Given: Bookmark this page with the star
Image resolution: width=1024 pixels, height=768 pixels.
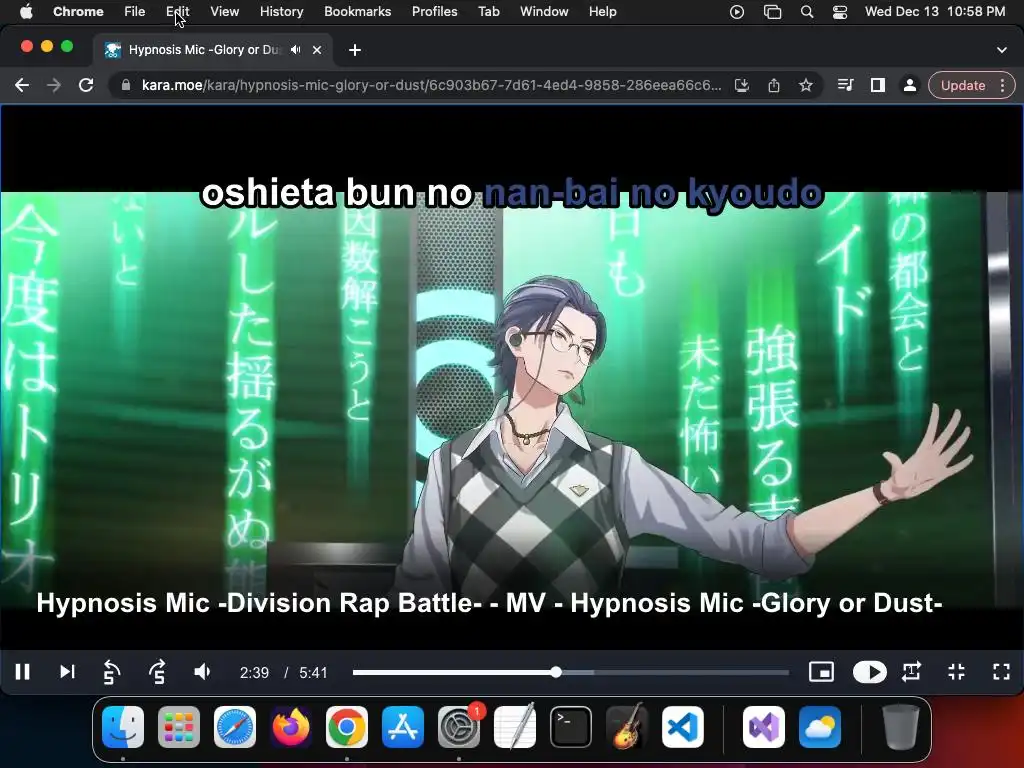Looking at the screenshot, I should (806, 86).
